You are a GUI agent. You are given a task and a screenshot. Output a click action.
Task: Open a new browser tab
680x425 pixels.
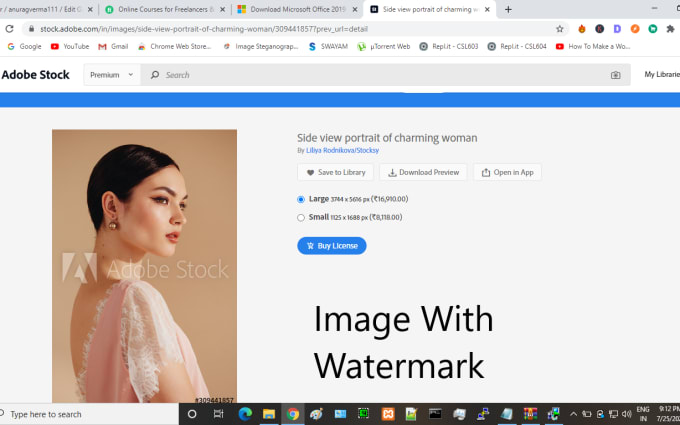pos(508,10)
